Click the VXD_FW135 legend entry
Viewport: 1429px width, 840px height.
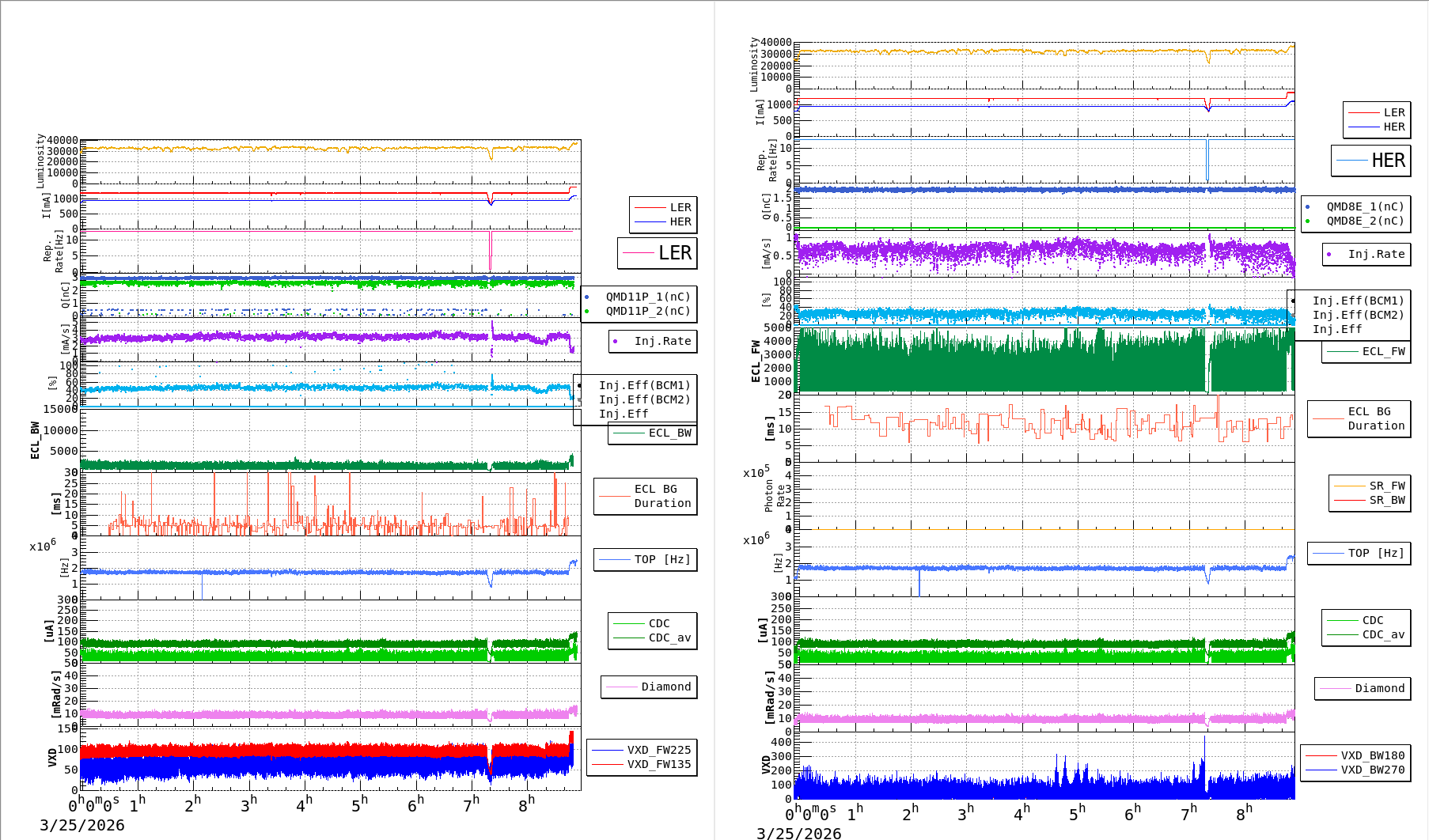point(658,764)
